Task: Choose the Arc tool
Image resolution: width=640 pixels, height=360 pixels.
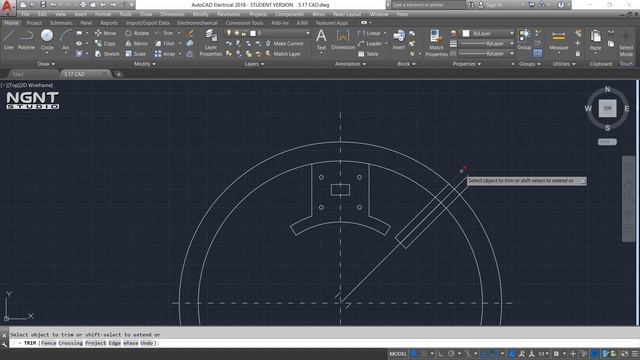Action: coord(66,40)
